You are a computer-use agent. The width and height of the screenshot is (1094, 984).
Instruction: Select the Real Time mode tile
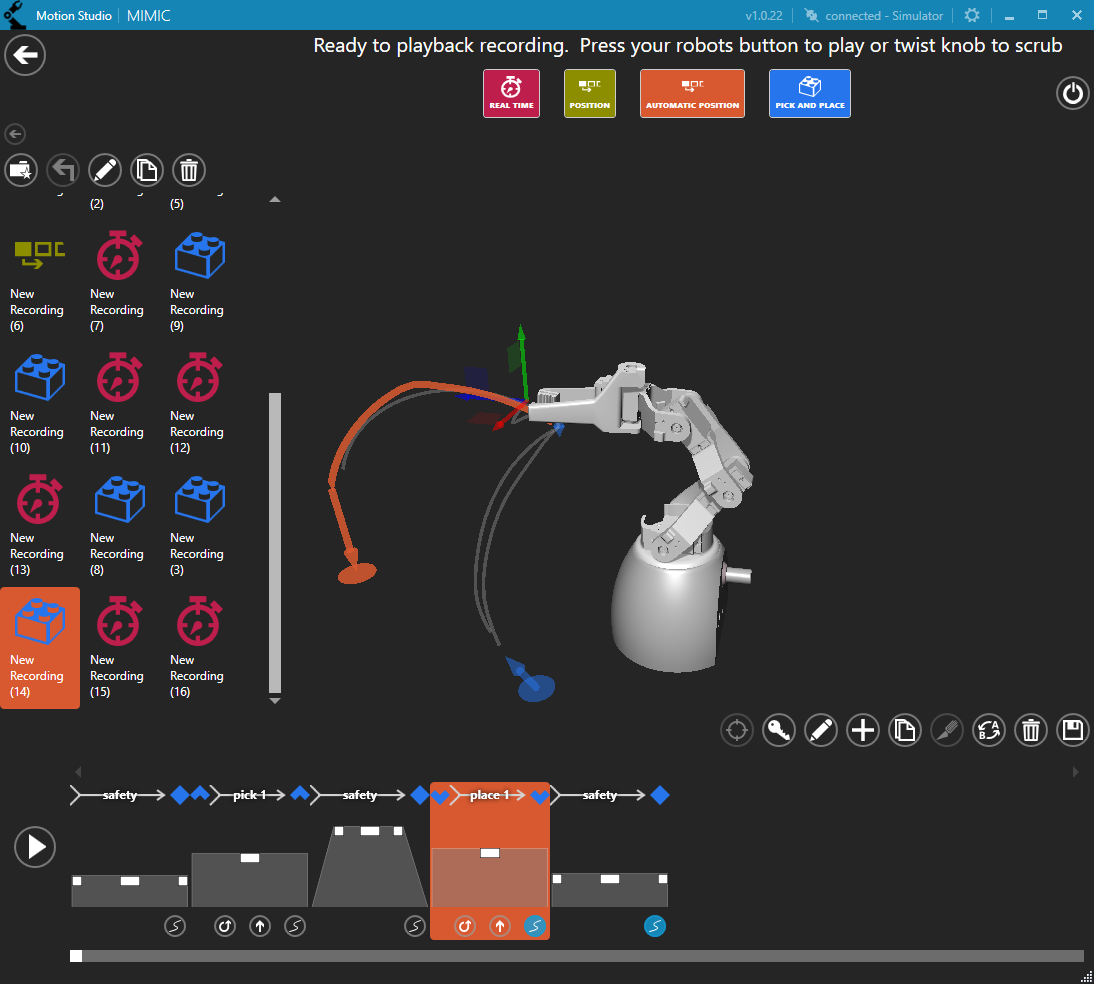[511, 93]
